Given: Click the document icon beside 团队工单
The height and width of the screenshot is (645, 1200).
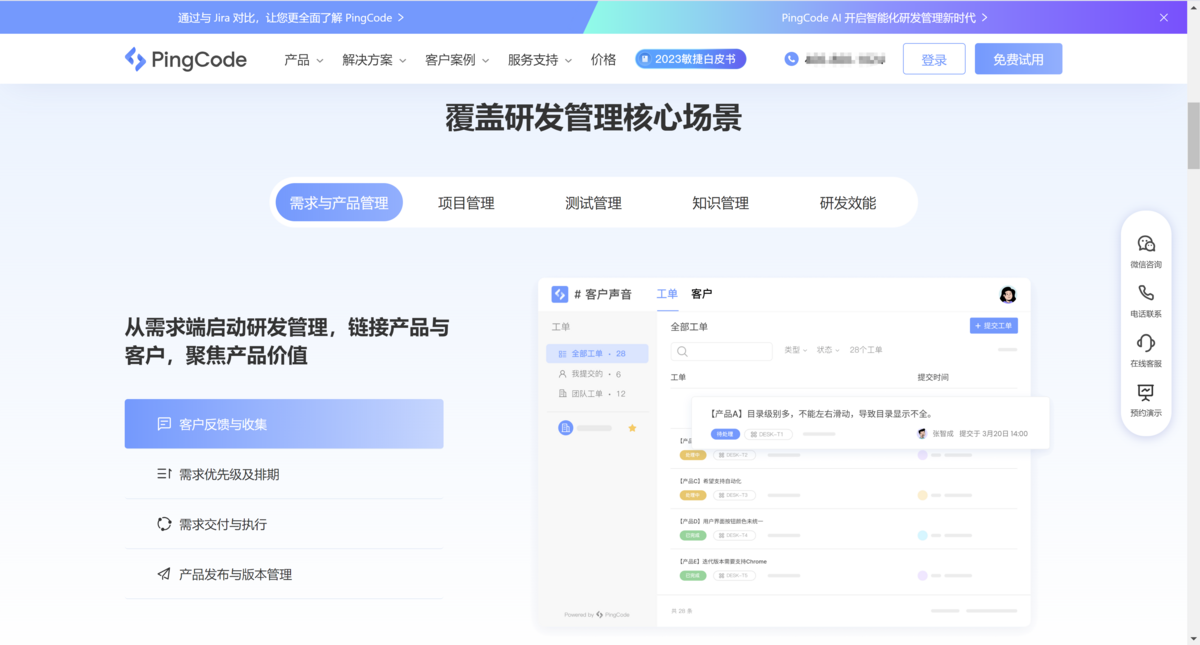Looking at the screenshot, I should (x=562, y=394).
